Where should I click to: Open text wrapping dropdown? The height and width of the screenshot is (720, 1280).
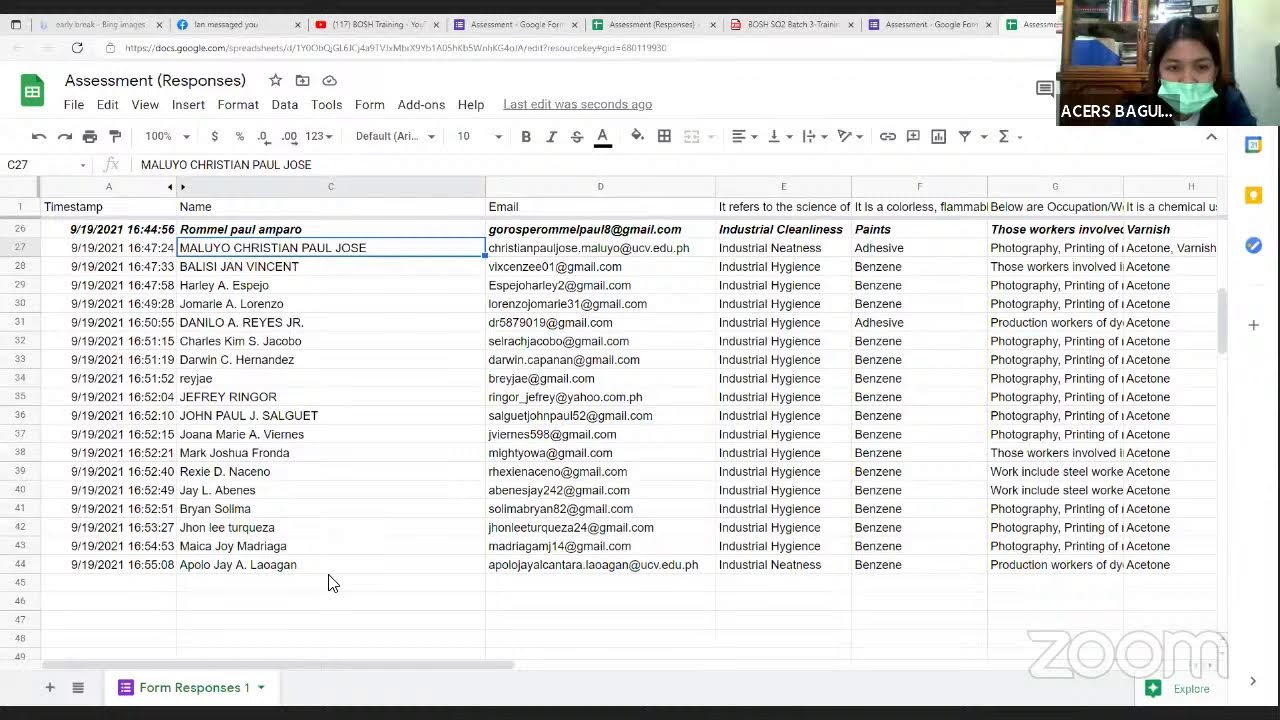coord(813,136)
